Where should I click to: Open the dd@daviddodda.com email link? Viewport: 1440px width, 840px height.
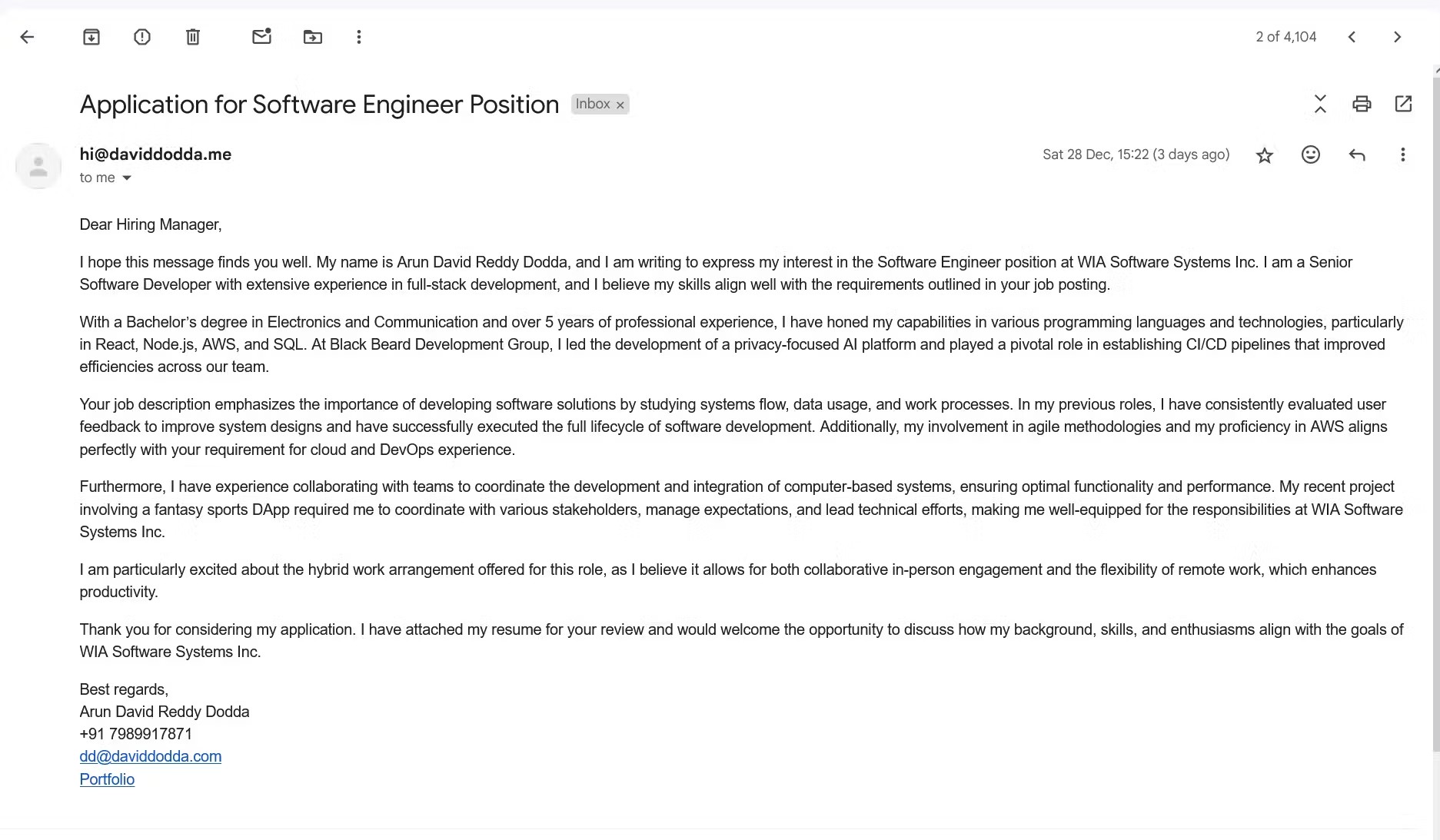151,756
